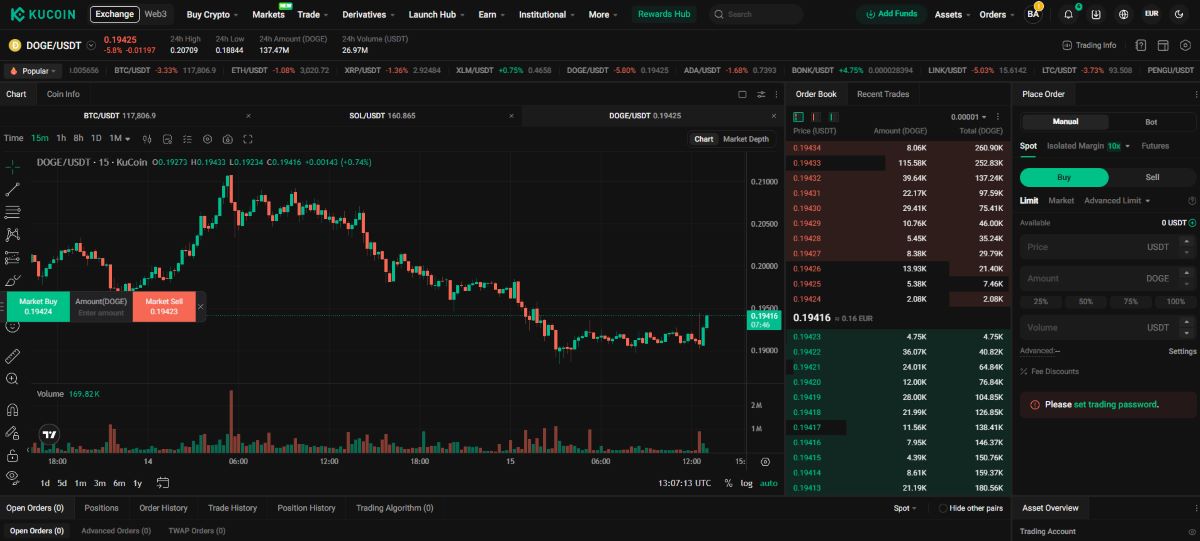Take a chart snapshot with camera icon
The width and height of the screenshot is (1200, 541).
click(x=228, y=139)
